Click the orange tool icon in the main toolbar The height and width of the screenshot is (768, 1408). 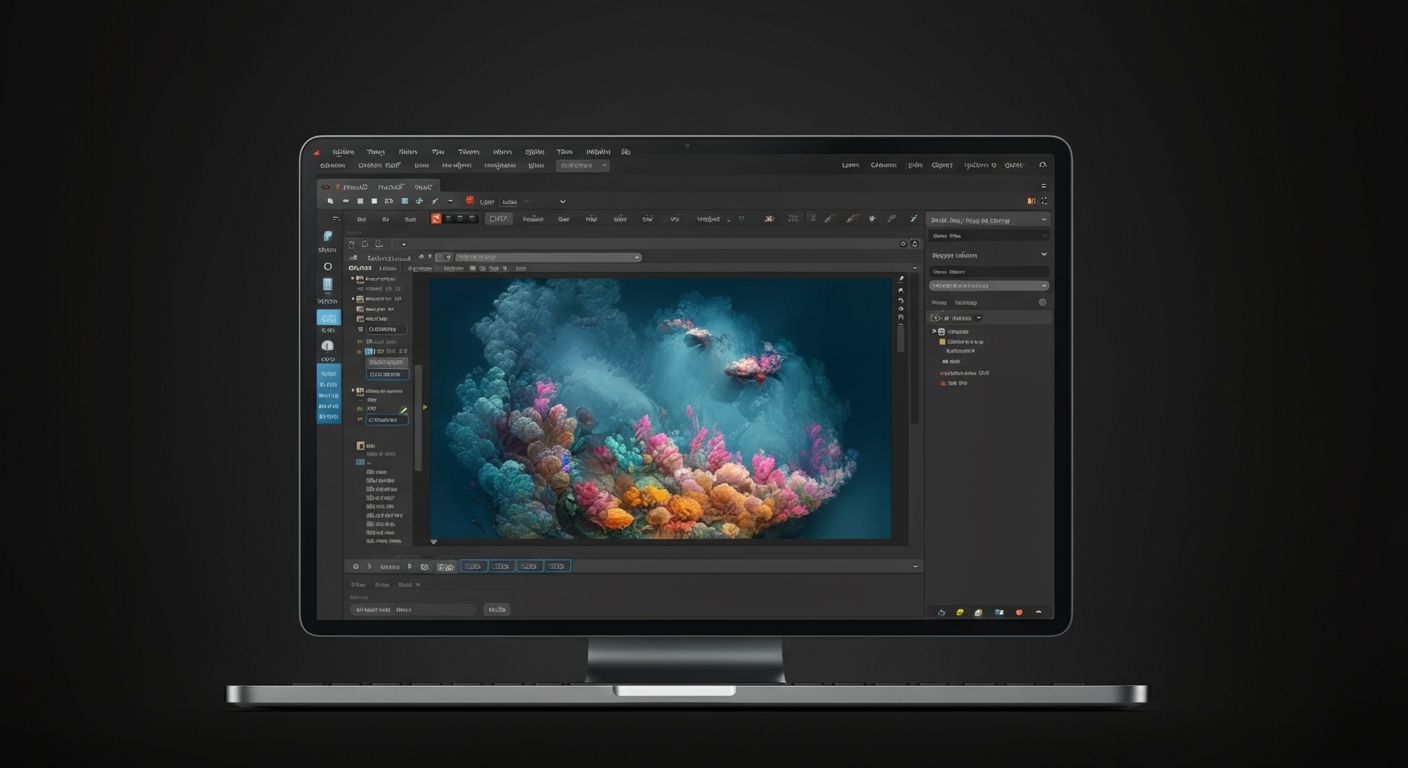[x=469, y=201]
